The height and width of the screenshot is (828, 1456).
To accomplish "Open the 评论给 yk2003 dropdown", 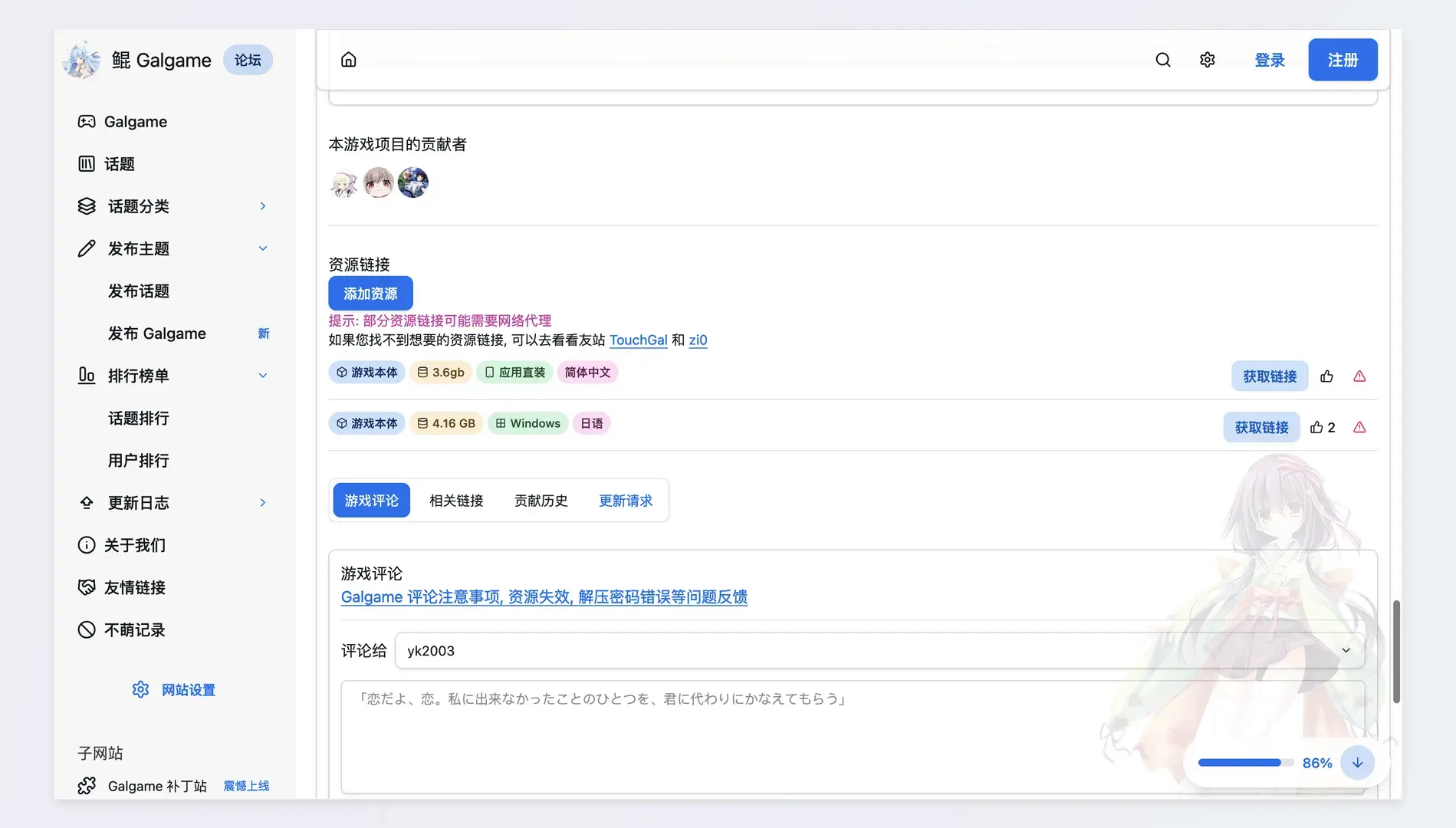I will pyautogui.click(x=879, y=651).
